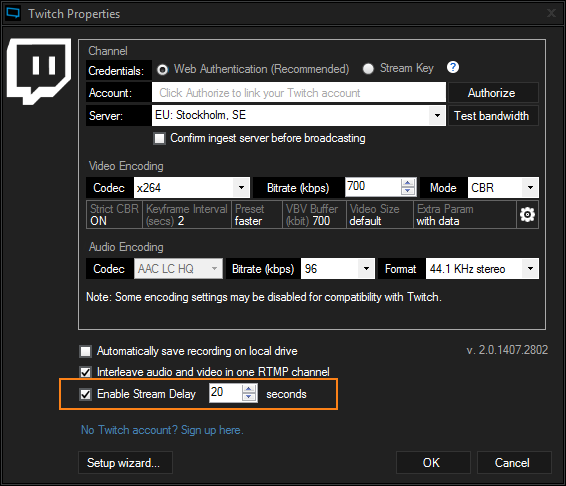The height and width of the screenshot is (486, 566).
Task: Increase video bitrate with up arrow
Action: [408, 183]
